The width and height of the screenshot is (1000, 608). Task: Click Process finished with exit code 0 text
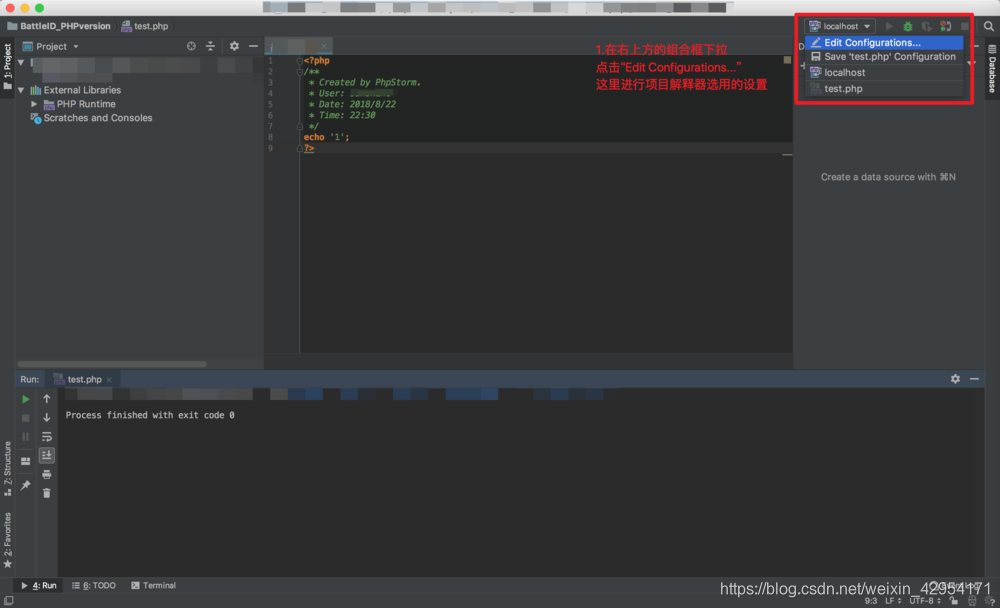click(x=150, y=415)
